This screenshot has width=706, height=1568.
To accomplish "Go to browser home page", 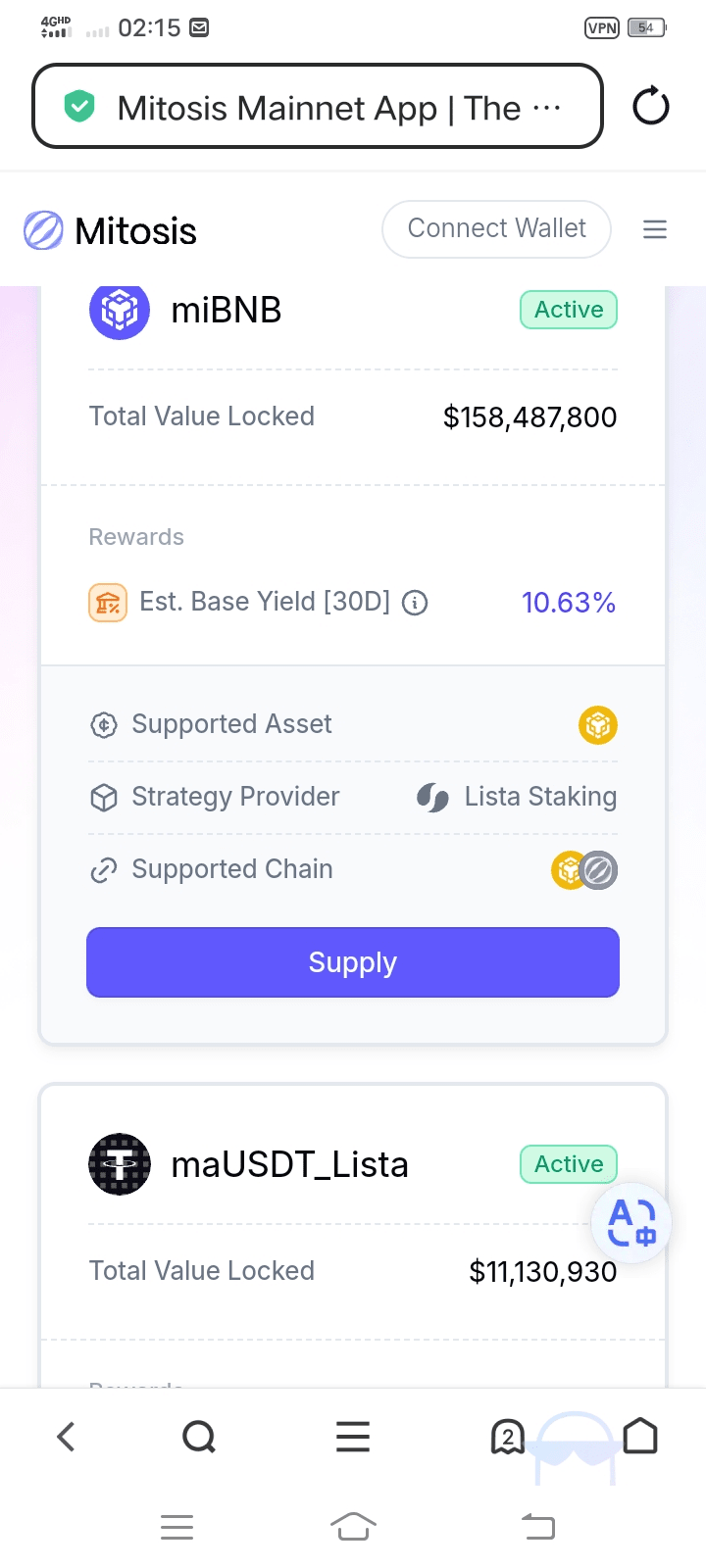I will click(x=640, y=1437).
